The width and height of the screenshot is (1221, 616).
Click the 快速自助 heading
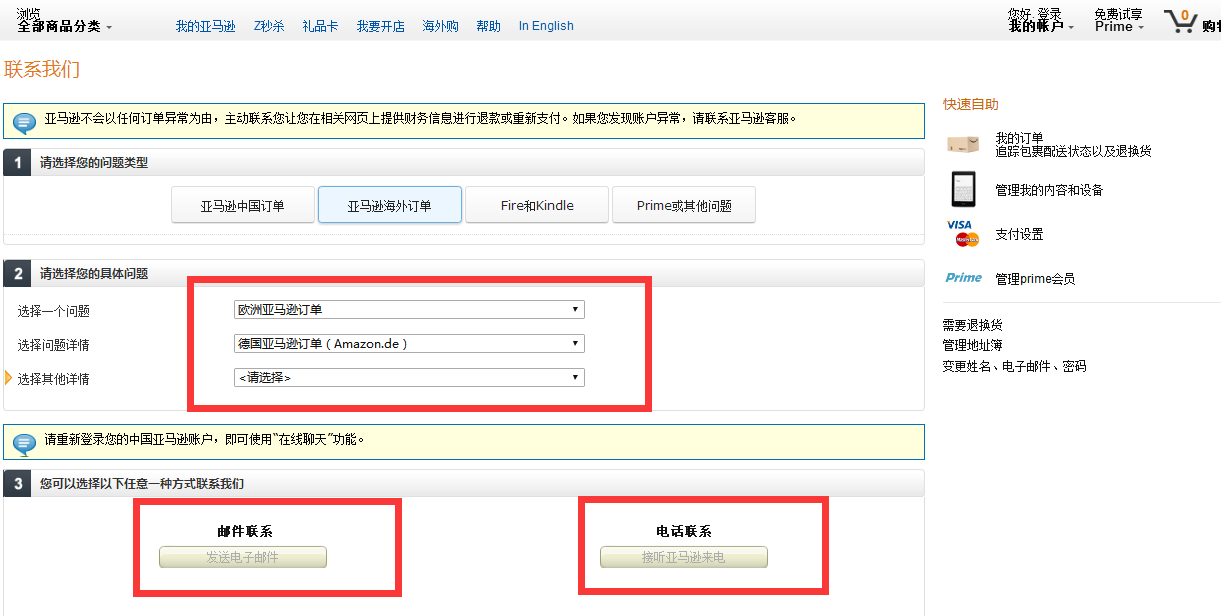coord(970,104)
